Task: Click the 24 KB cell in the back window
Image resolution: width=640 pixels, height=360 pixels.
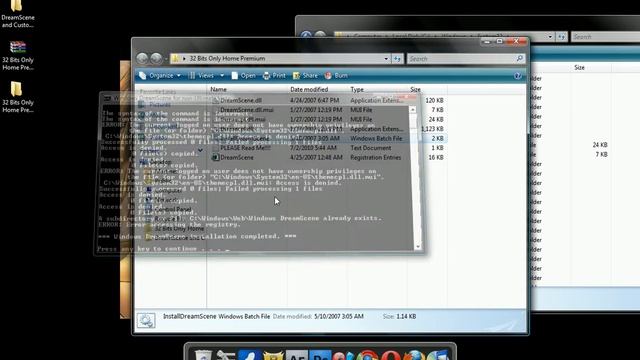Action: (600, 145)
